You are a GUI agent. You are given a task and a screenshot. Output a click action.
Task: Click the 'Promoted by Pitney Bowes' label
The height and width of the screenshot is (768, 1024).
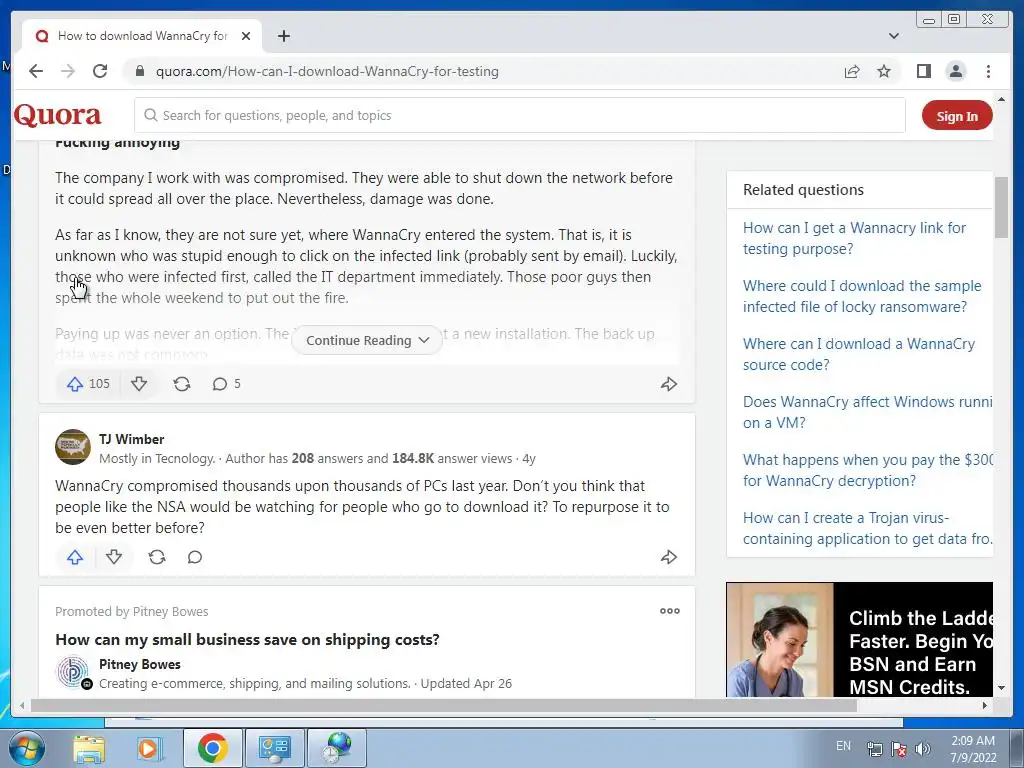(x=131, y=611)
